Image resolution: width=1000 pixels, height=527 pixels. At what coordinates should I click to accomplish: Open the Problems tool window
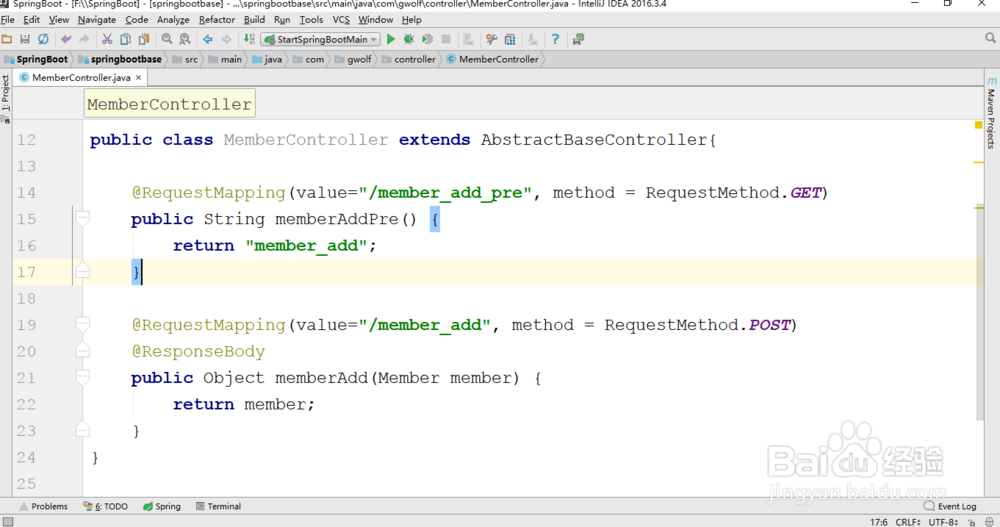tap(43, 507)
